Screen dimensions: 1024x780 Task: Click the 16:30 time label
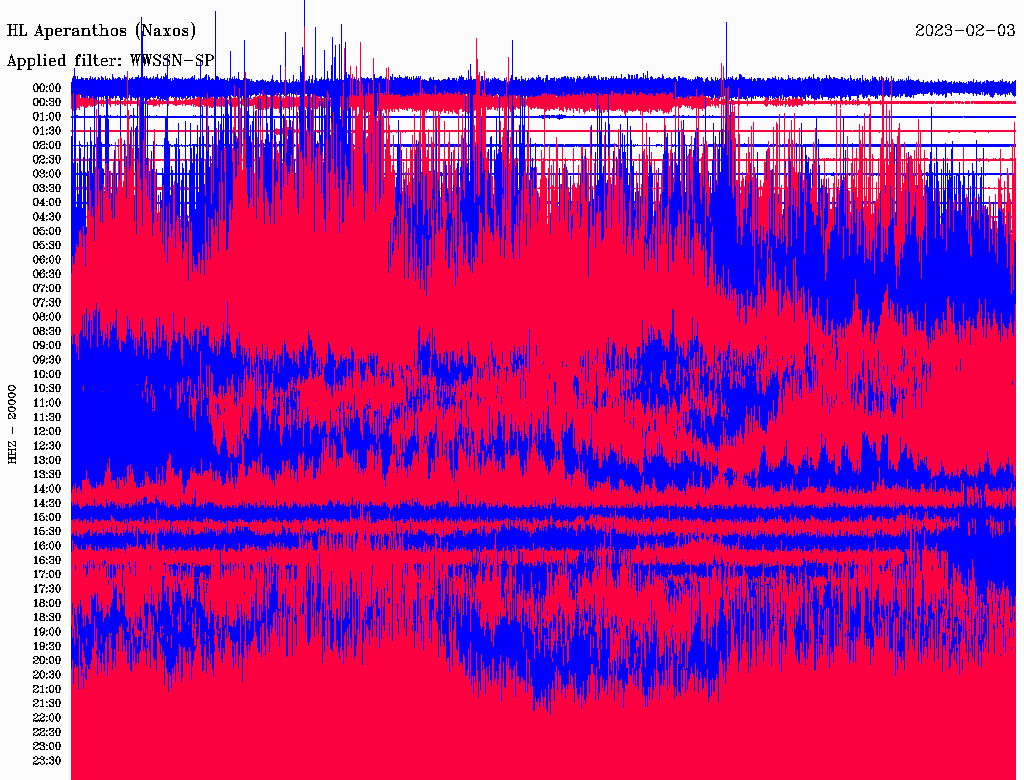coord(47,561)
